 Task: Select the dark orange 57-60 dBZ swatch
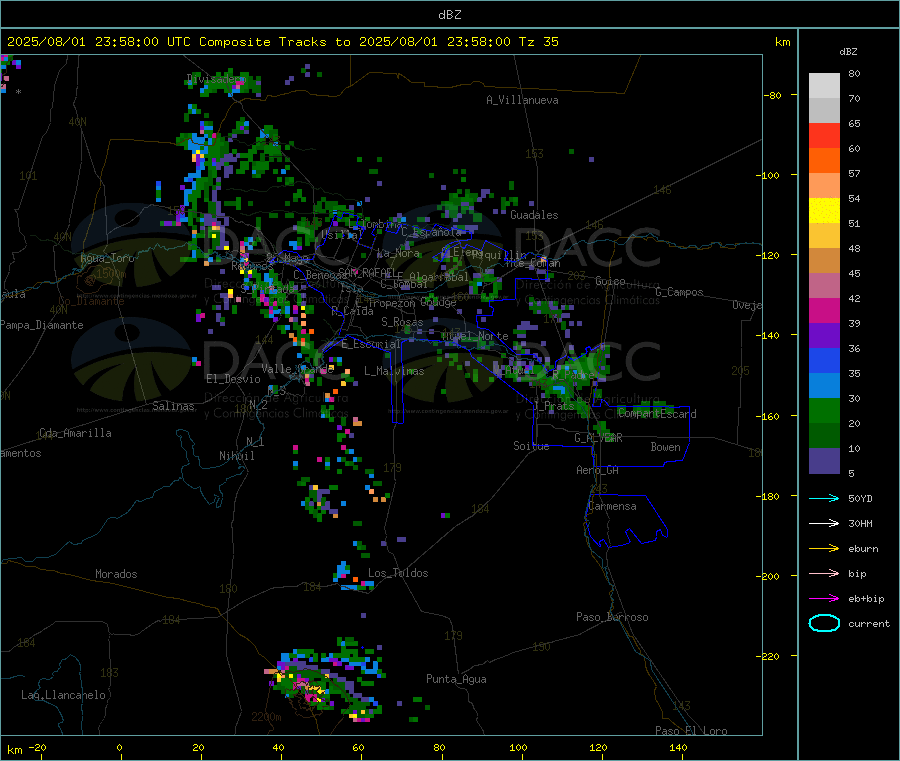pos(824,161)
